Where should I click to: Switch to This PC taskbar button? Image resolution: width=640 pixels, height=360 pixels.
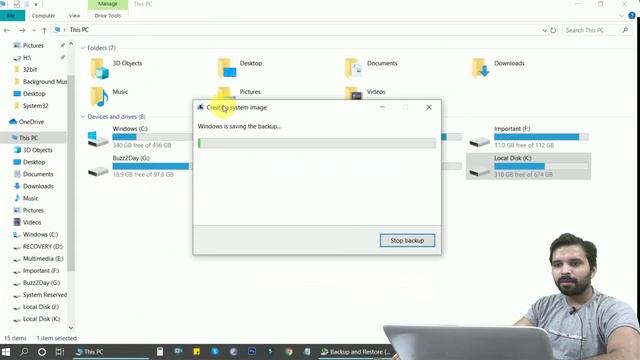pos(111,352)
